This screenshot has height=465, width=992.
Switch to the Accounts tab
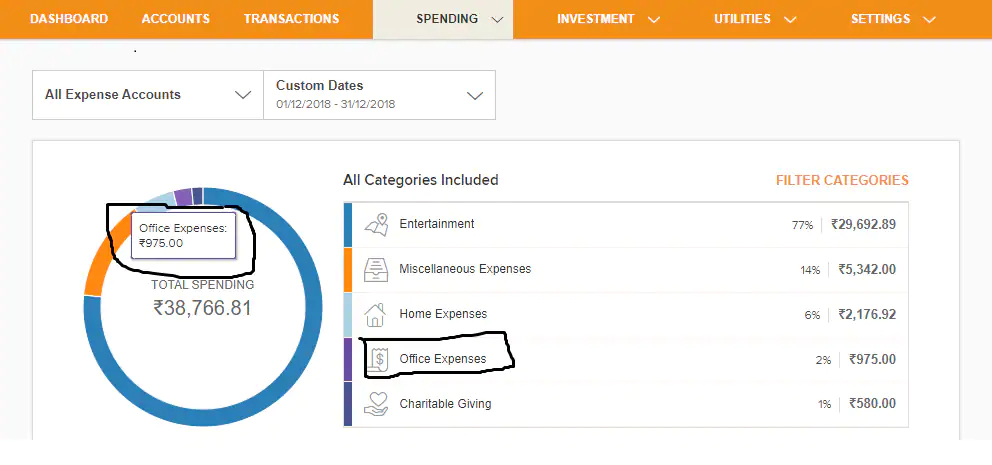pos(176,19)
